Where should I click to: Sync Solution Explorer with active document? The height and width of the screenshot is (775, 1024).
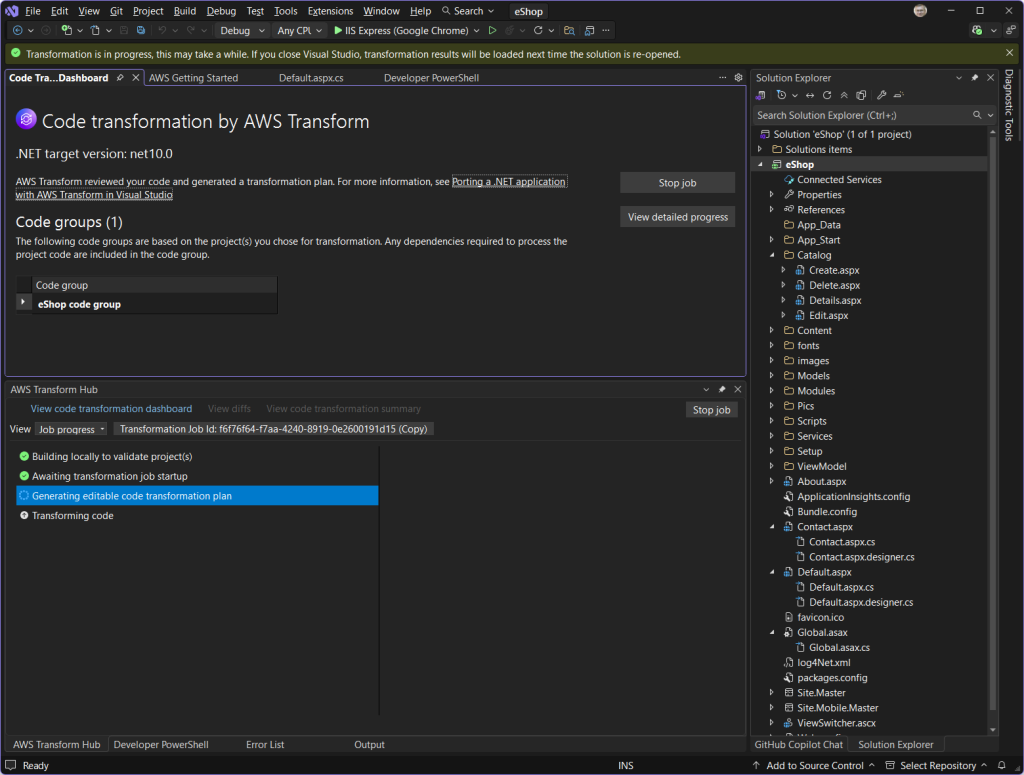(810, 95)
